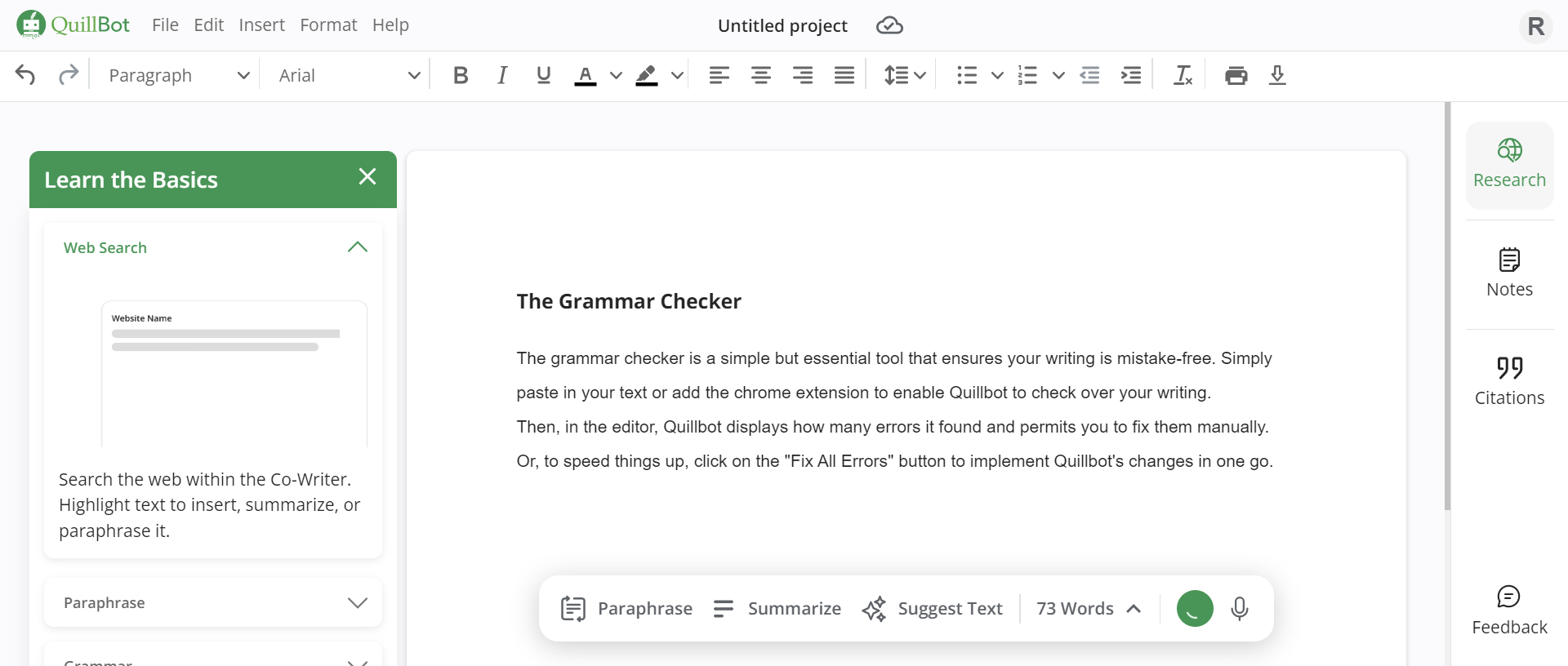Decrease paragraph indent
Screen dimensions: 1568x666
[1089, 75]
